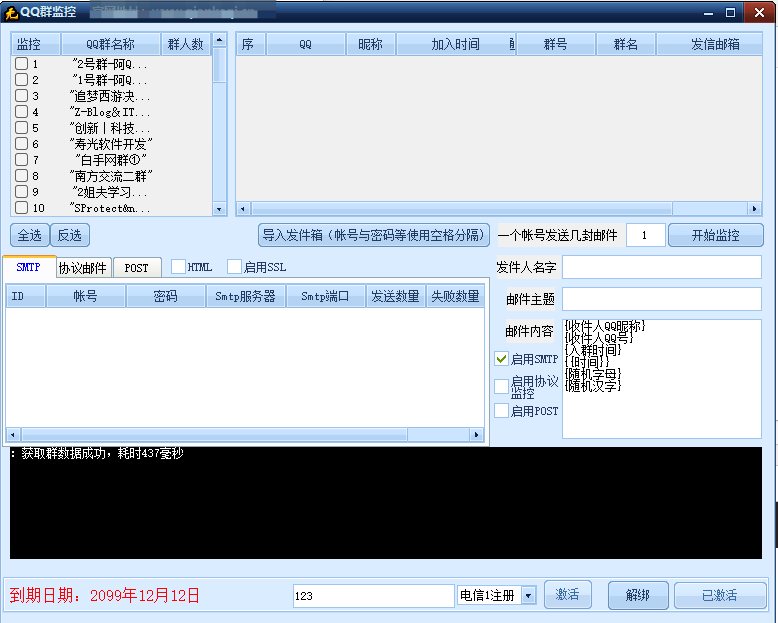Maximize the QQ群监控 window

tap(731, 12)
